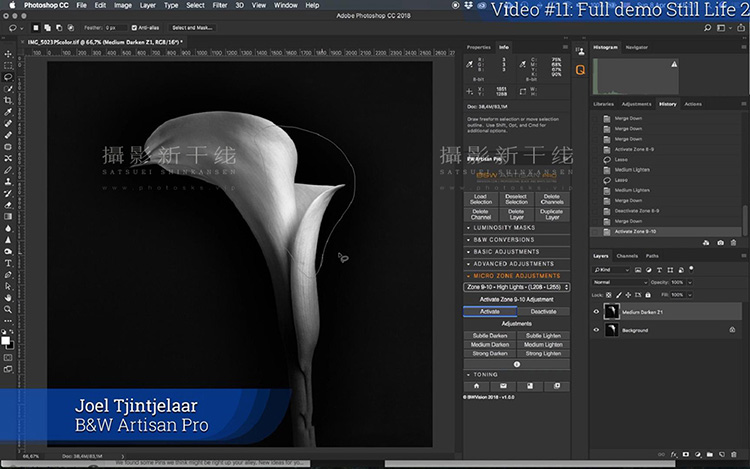Image resolution: width=750 pixels, height=469 pixels.
Task: Click the foreground color swatch
Action: coord(5,340)
